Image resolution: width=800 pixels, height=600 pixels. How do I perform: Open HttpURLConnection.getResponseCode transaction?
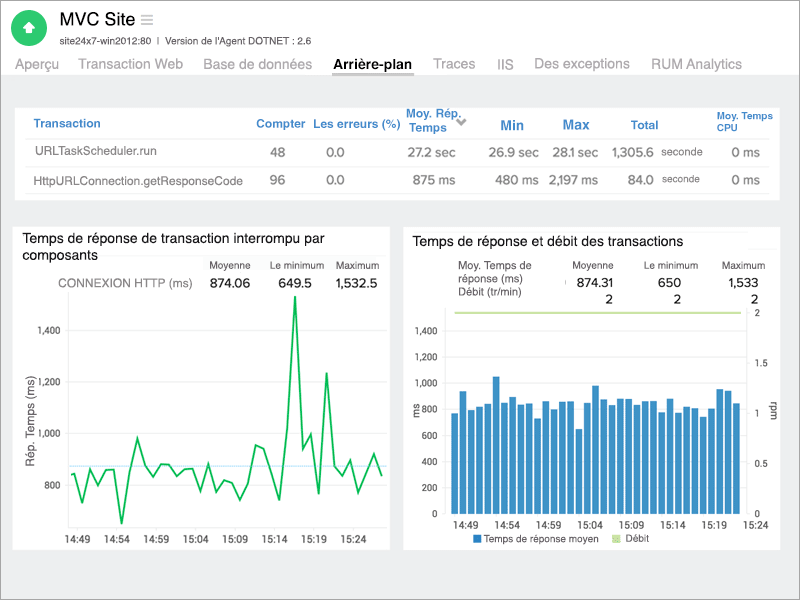pos(138,180)
